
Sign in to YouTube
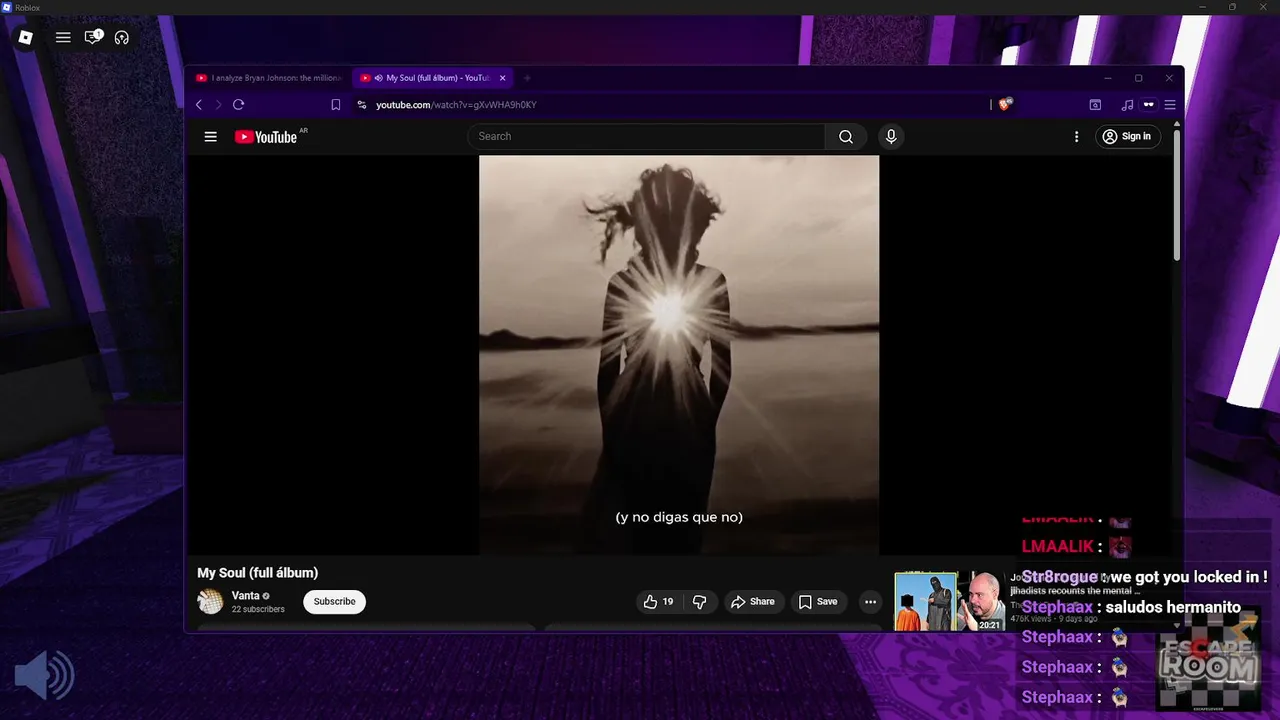coord(1126,137)
